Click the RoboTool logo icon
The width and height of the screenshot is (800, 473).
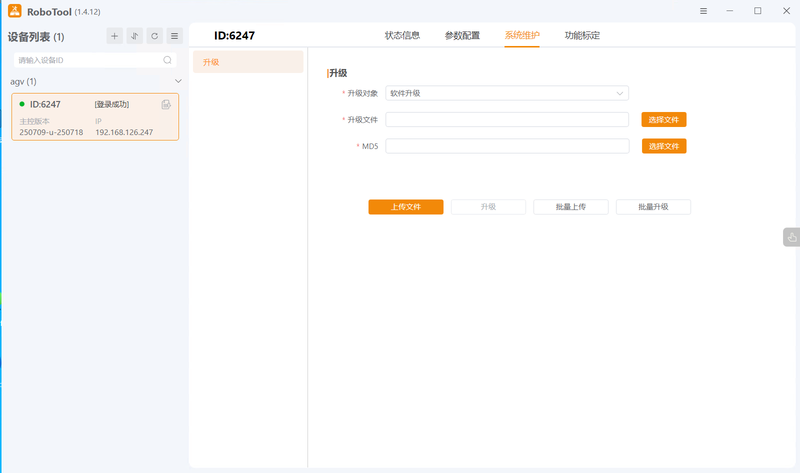[15, 11]
